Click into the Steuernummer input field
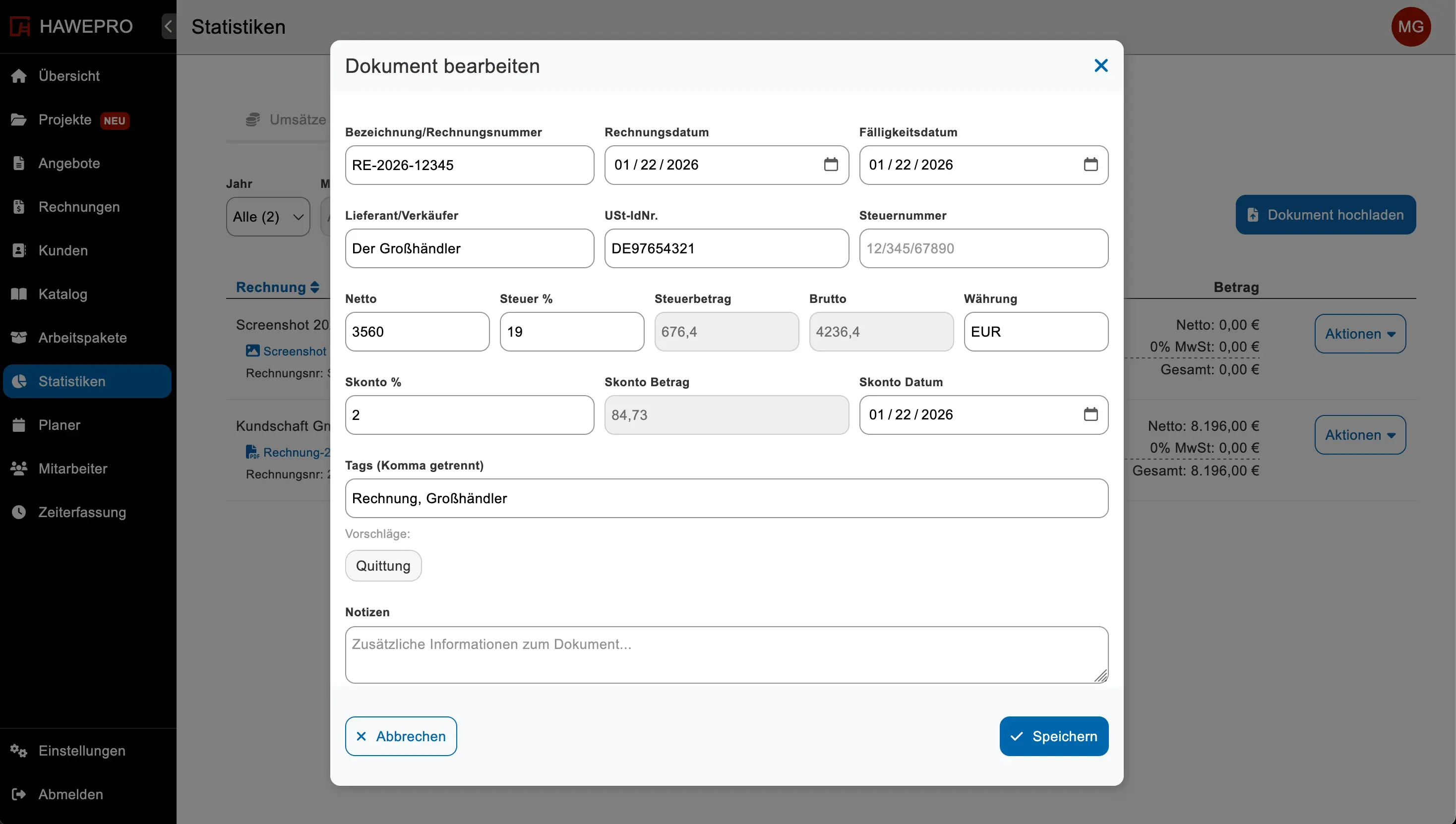1456x824 pixels. (x=983, y=248)
